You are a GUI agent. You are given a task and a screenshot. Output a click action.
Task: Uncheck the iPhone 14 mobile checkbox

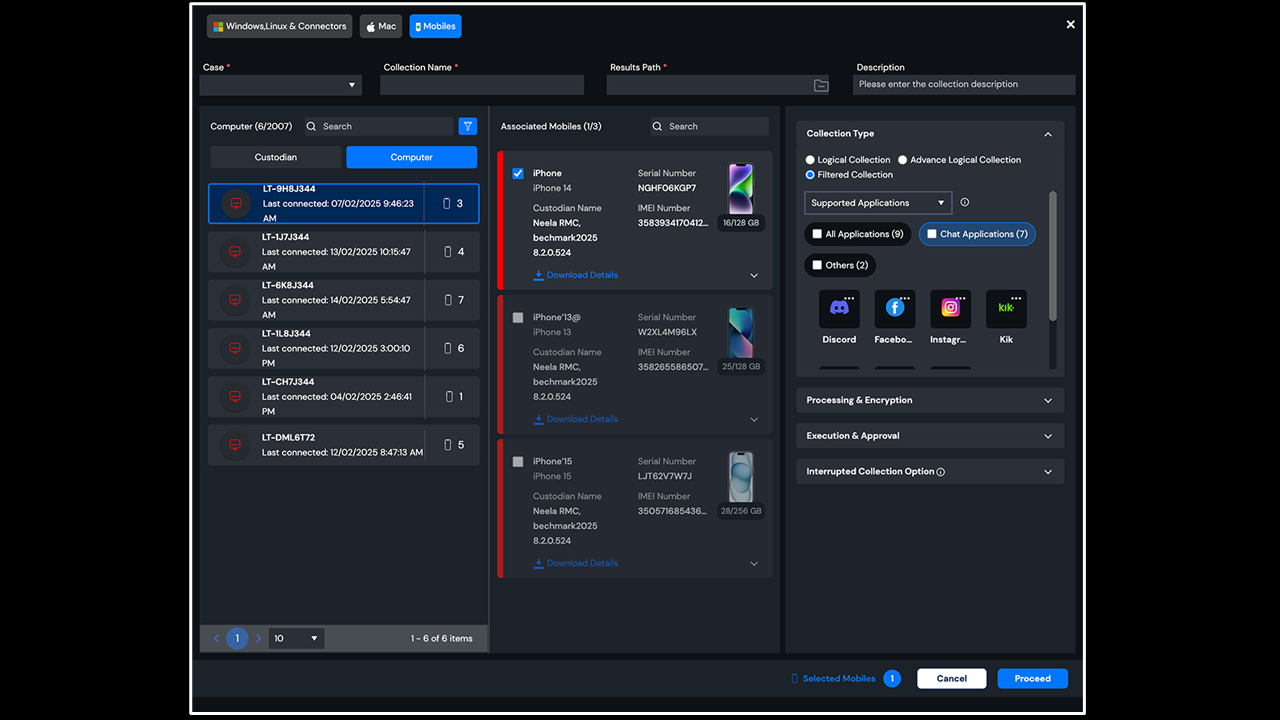(x=518, y=174)
